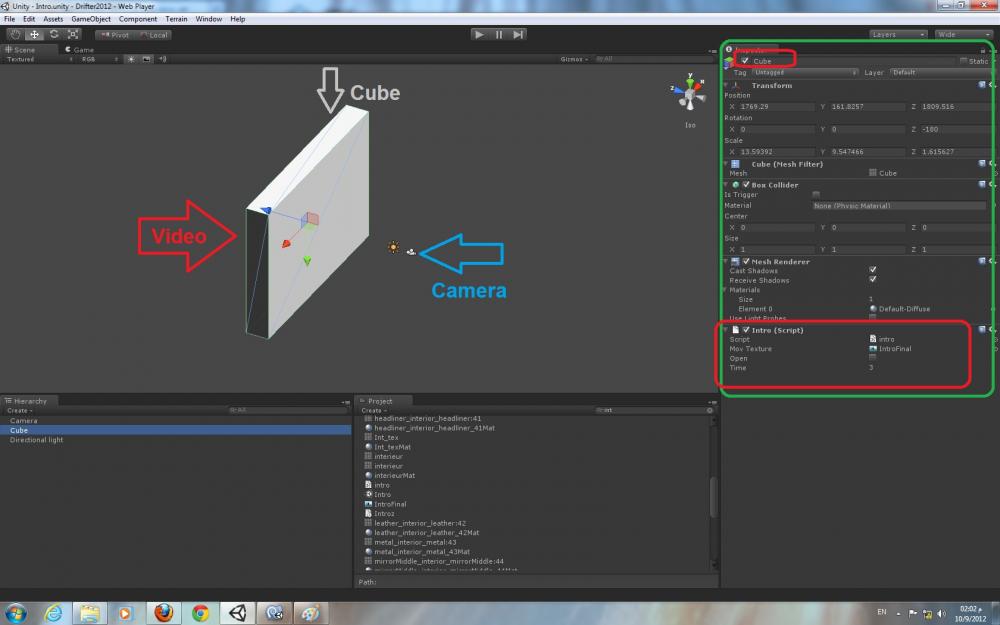Toggle Local/Global handle rotation button

[154, 35]
